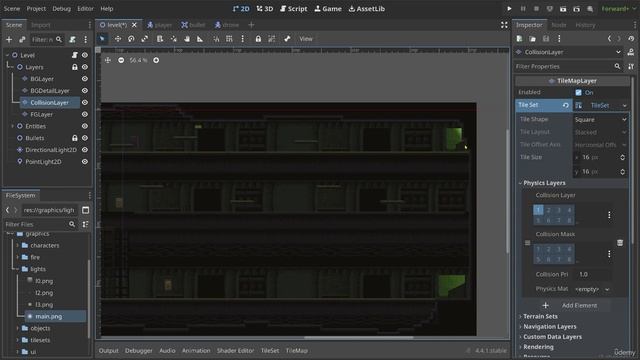Activate the Move Mode tool
The width and height of the screenshot is (640, 360).
click(118, 39)
